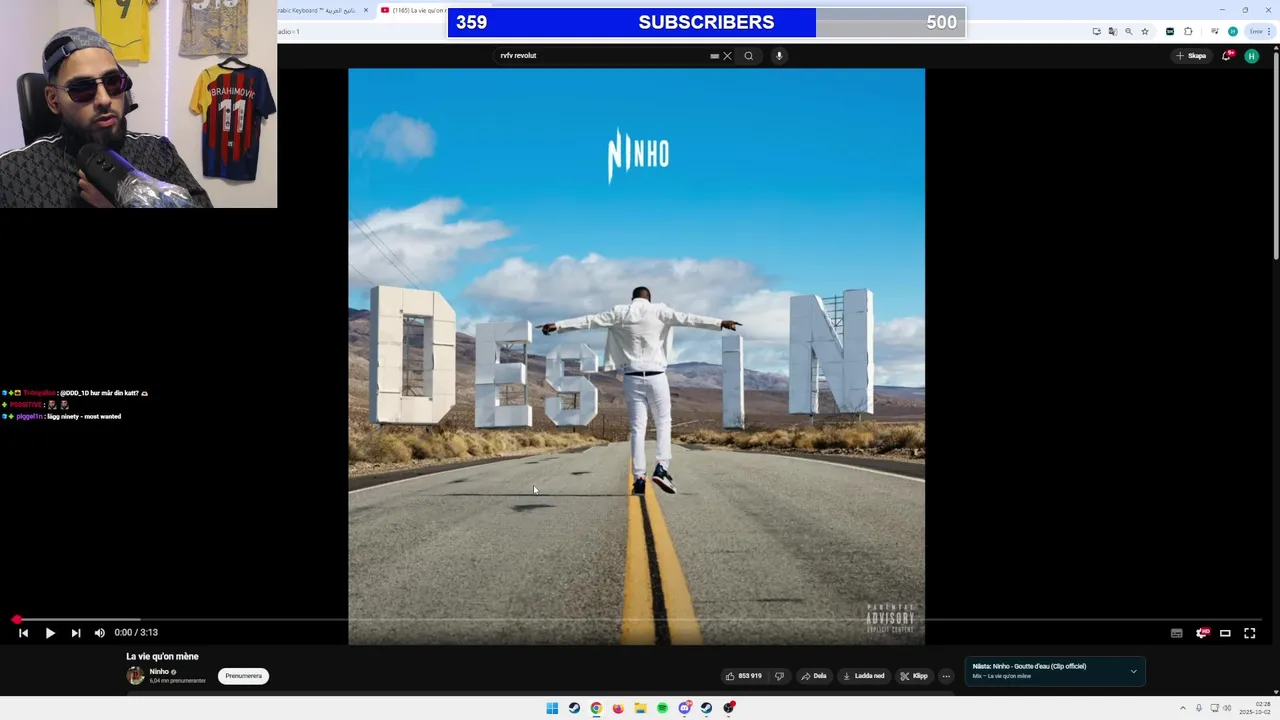Translate this page icon in address bar
Screen dimensions: 1280x720
1112,31
